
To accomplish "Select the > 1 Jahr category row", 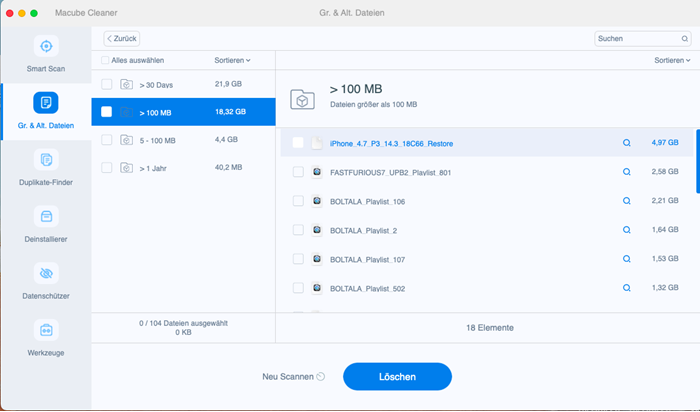I will coord(183,168).
